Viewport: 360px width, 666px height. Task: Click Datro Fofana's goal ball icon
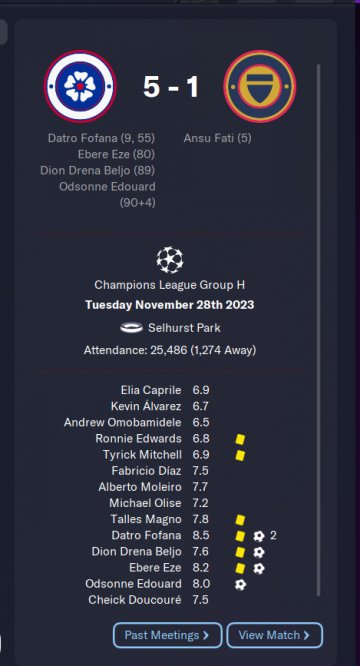(x=259, y=536)
